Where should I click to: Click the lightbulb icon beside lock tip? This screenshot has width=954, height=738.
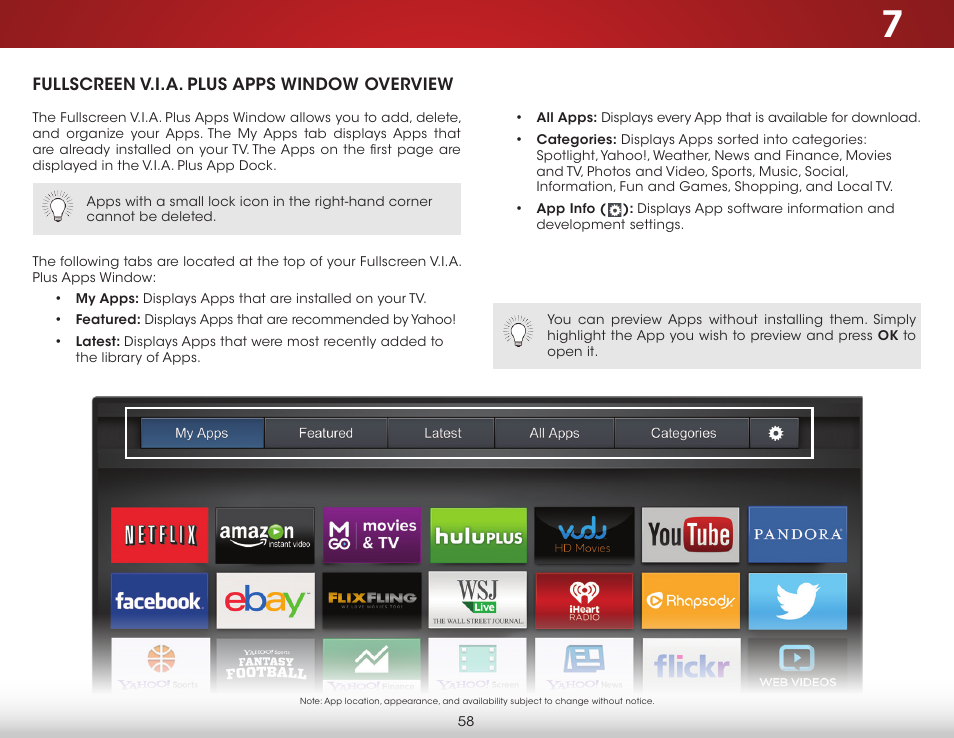(58, 207)
